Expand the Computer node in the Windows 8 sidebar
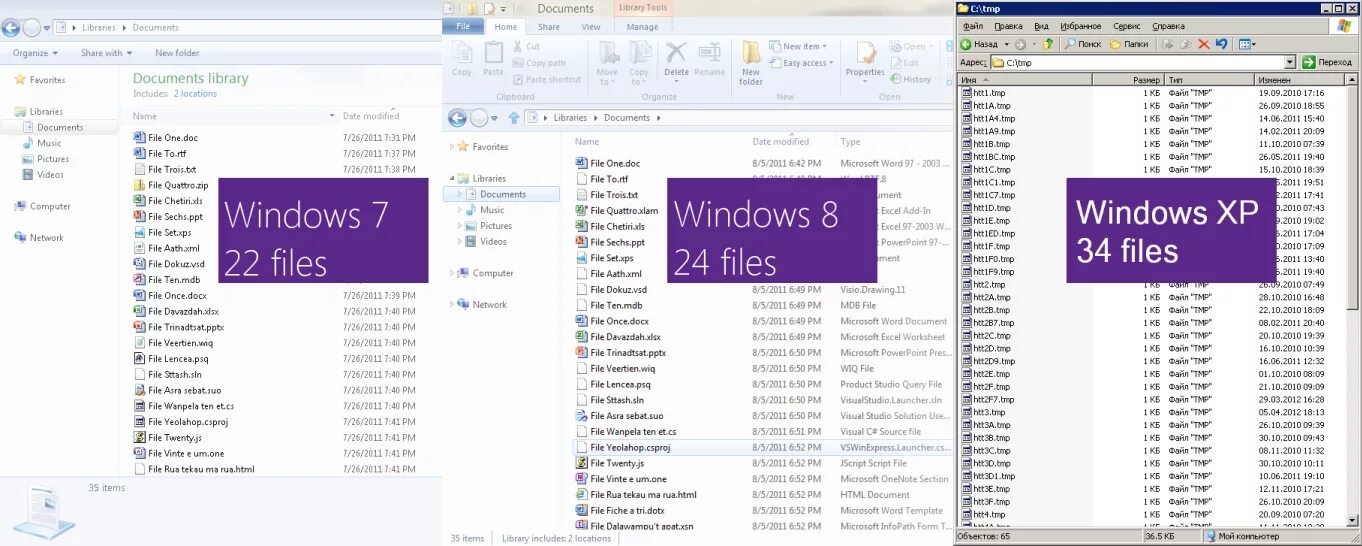This screenshot has height=546, width=1362. (452, 273)
